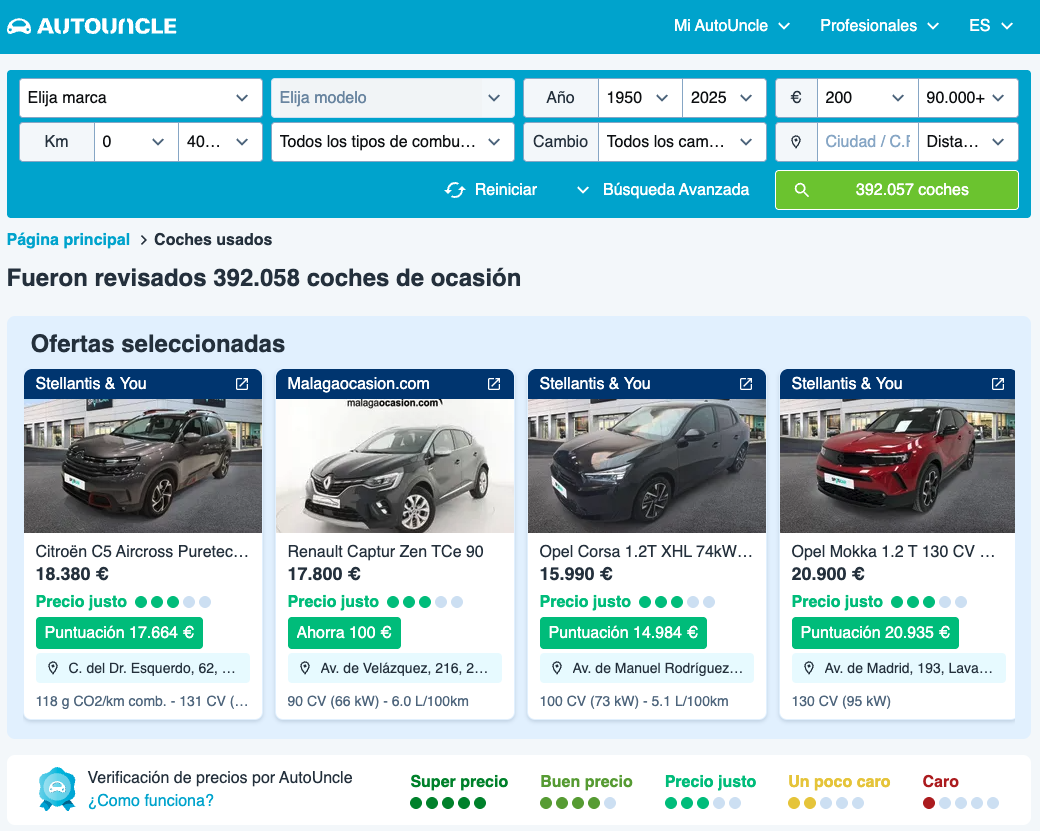Open the Elija modelo dropdown
The width and height of the screenshot is (1040, 831).
pos(393,97)
